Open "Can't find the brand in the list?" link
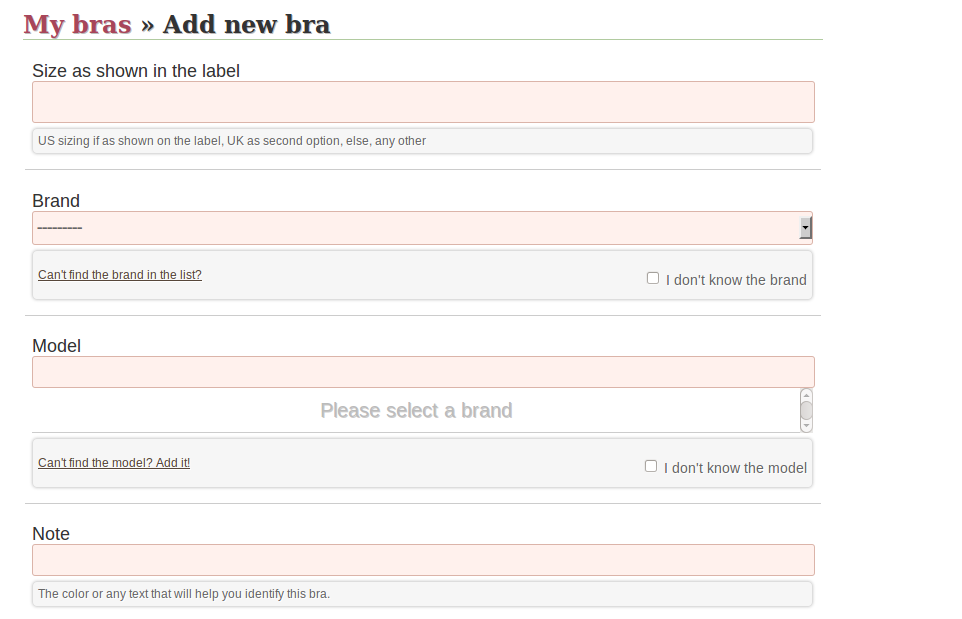The width and height of the screenshot is (962, 619). coord(120,275)
